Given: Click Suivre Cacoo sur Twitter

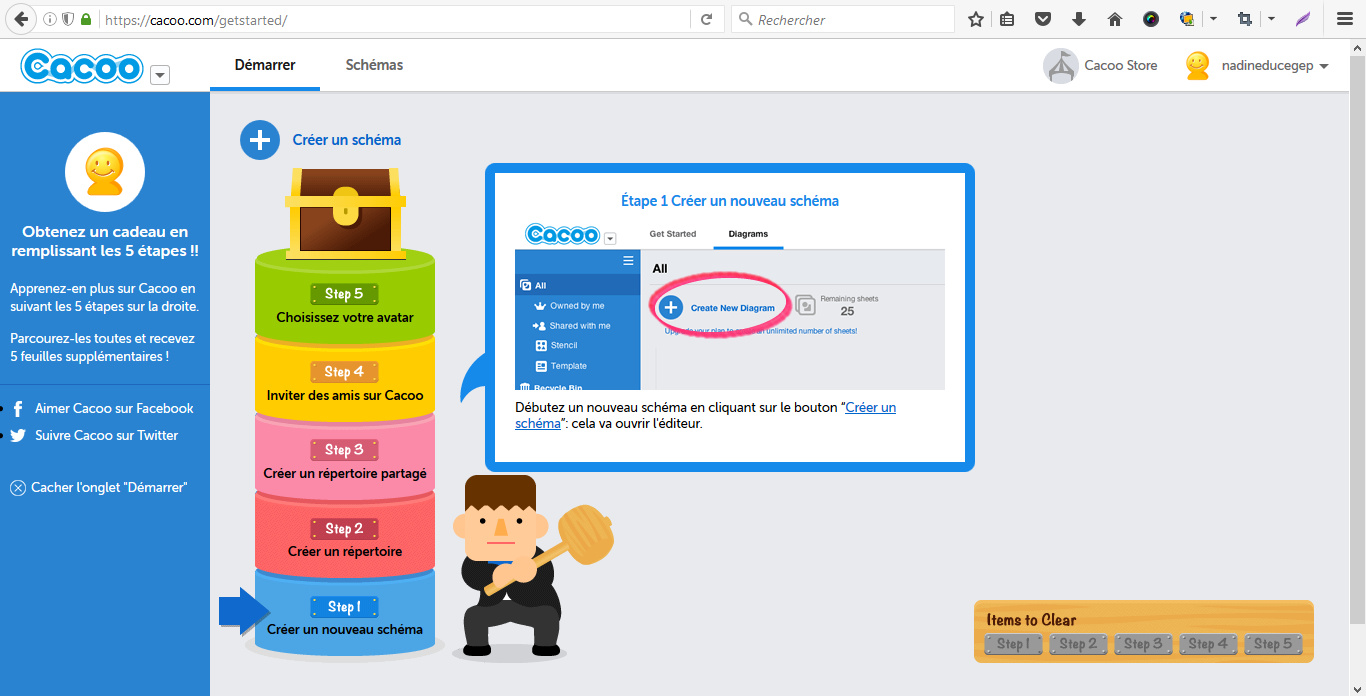Looking at the screenshot, I should tap(106, 435).
